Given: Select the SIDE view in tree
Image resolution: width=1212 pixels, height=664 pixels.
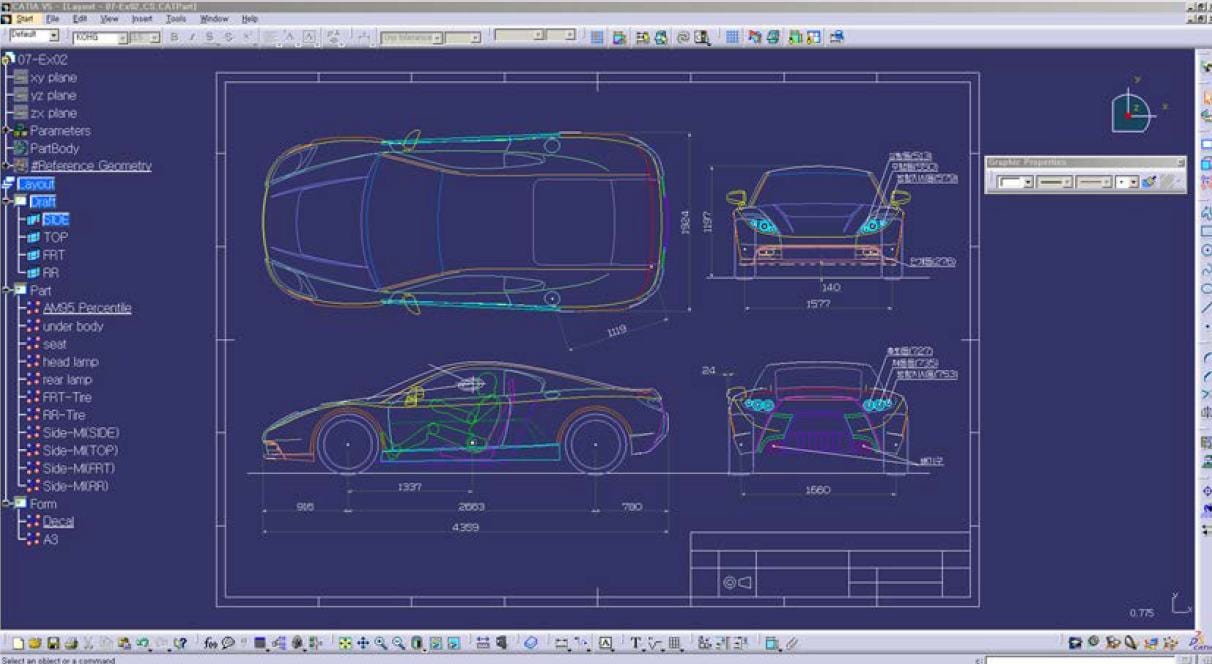Looking at the screenshot, I should 56,219.
